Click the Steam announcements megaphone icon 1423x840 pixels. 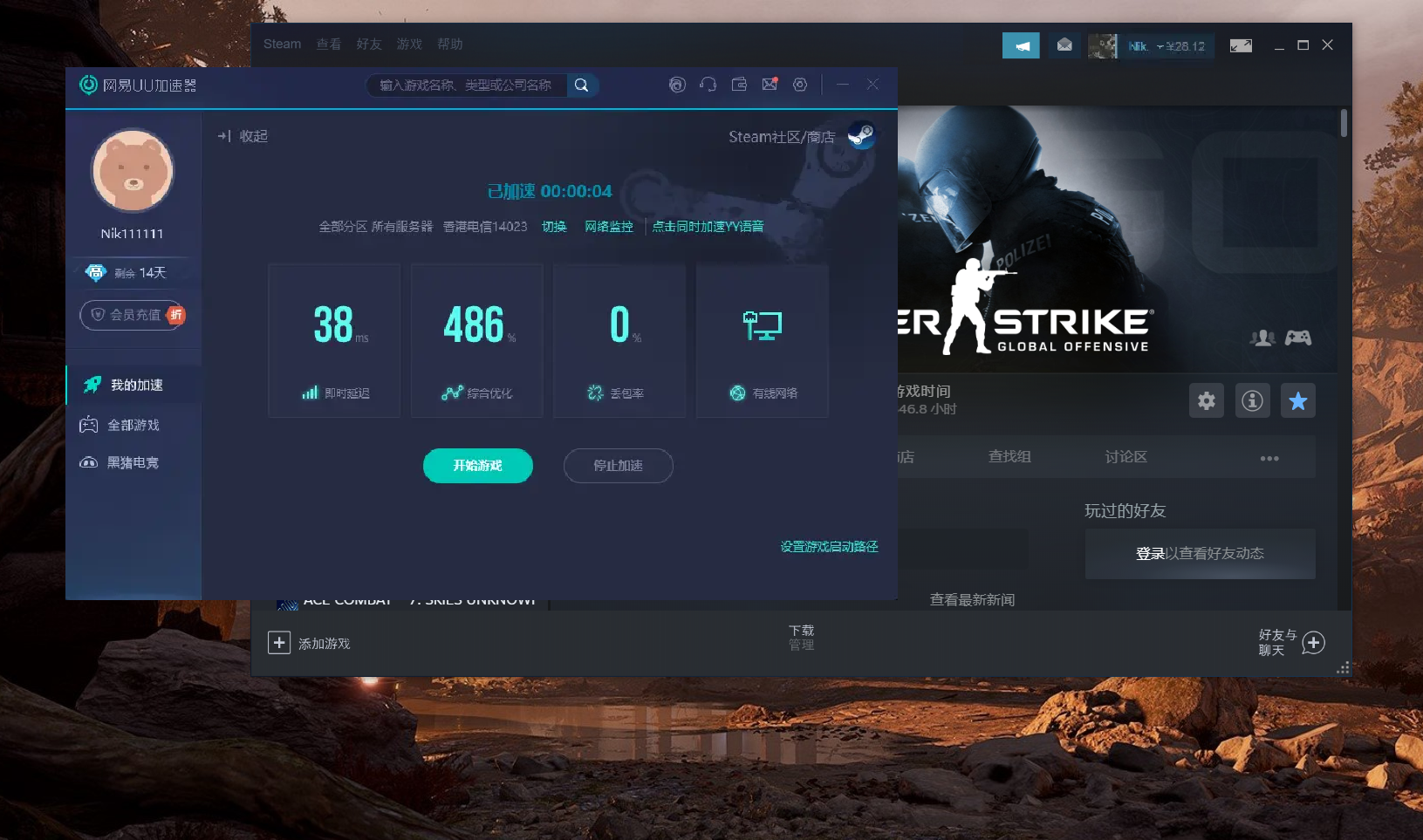(1021, 45)
